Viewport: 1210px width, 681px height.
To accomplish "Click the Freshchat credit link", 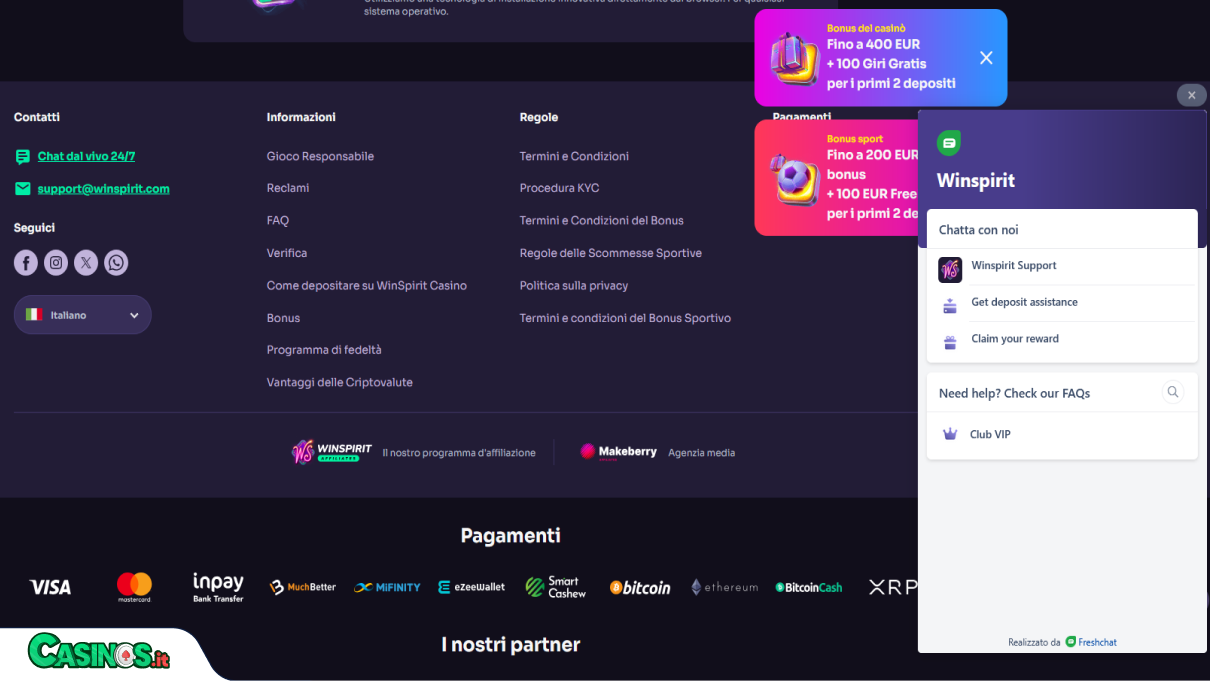I will pyautogui.click(x=1091, y=642).
